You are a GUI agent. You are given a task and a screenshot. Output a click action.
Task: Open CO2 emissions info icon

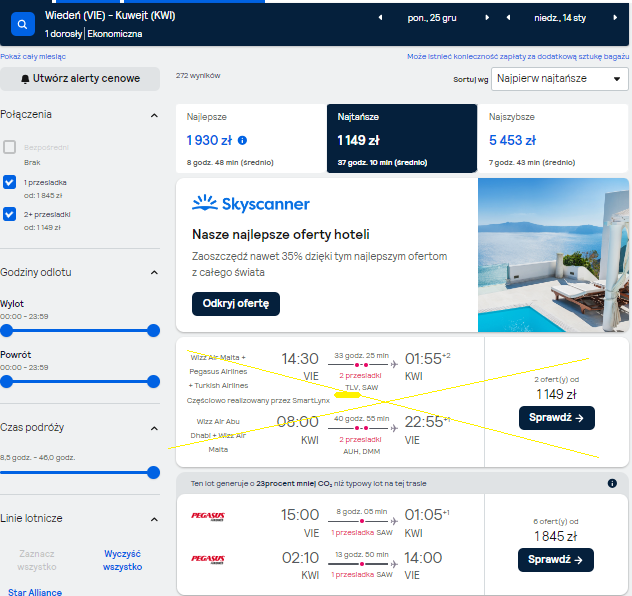612,483
